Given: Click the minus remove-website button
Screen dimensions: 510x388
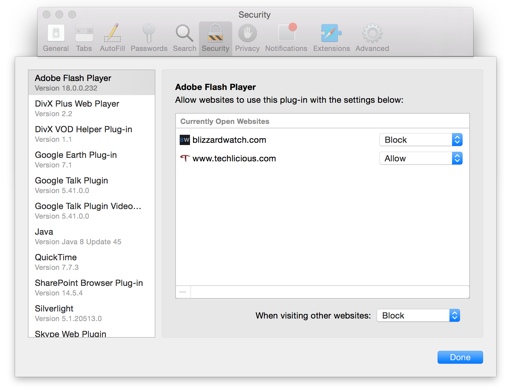Looking at the screenshot, I should click(183, 292).
